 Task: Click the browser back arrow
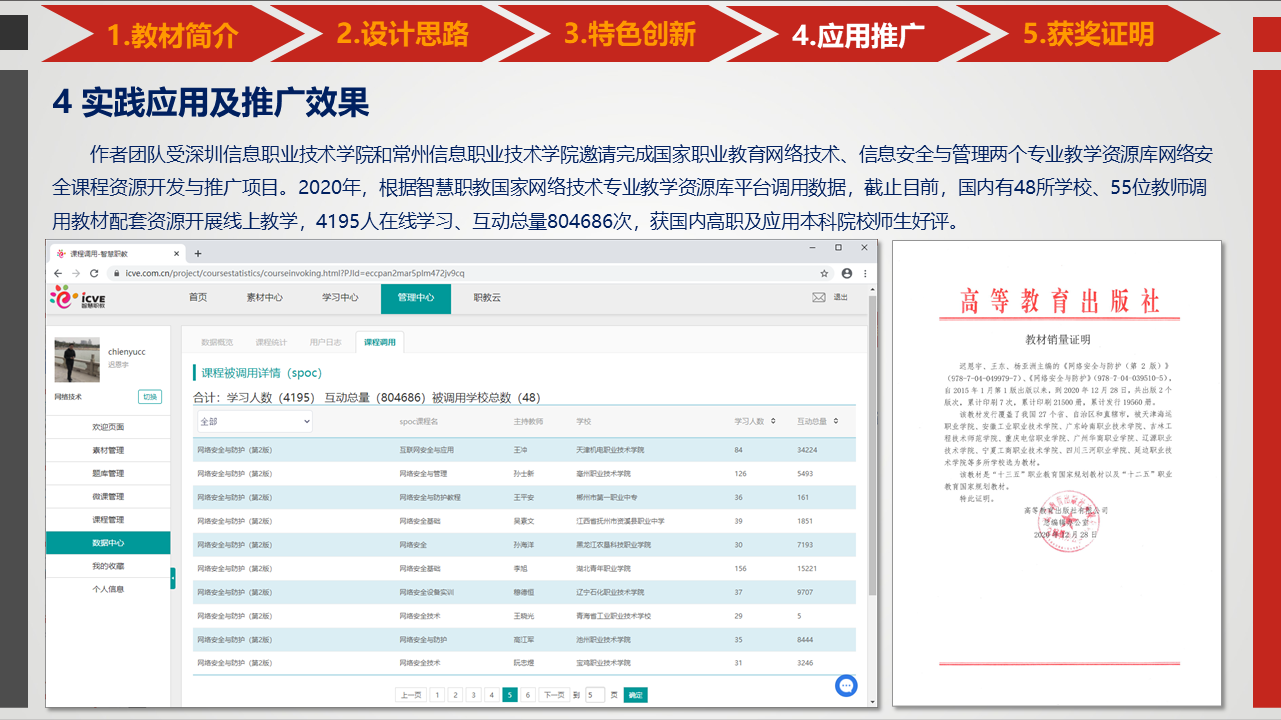[x=58, y=273]
